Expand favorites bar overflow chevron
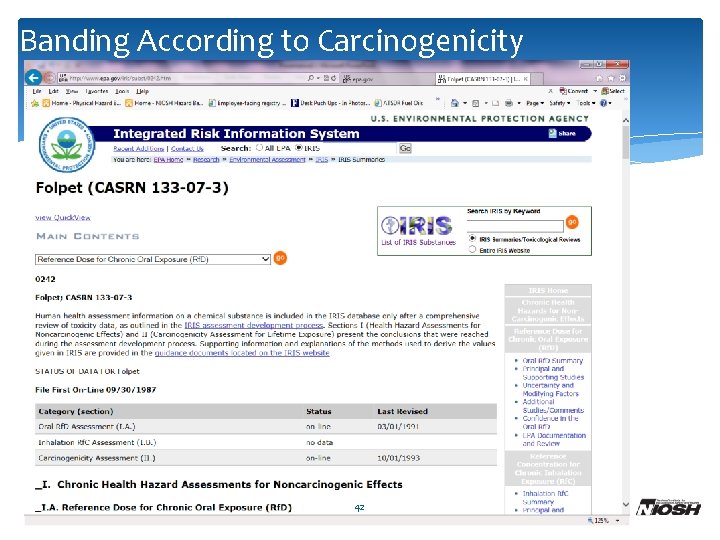 (x=437, y=99)
